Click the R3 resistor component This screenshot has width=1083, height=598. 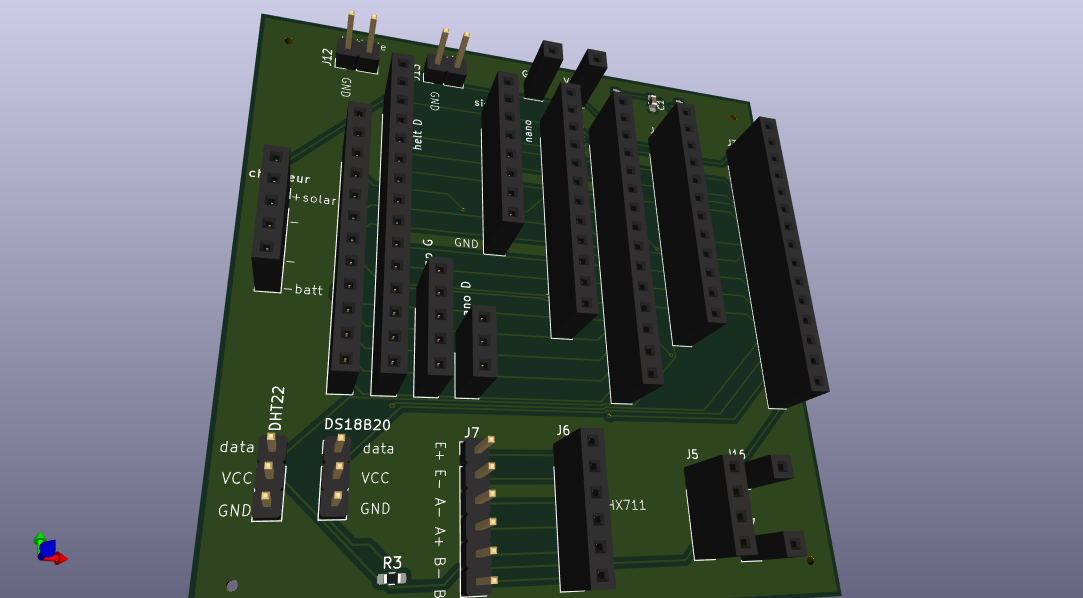pos(392,578)
